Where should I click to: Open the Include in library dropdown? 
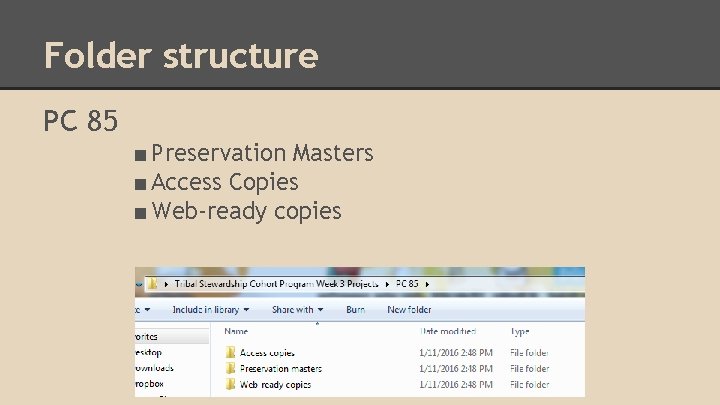[x=211, y=309]
